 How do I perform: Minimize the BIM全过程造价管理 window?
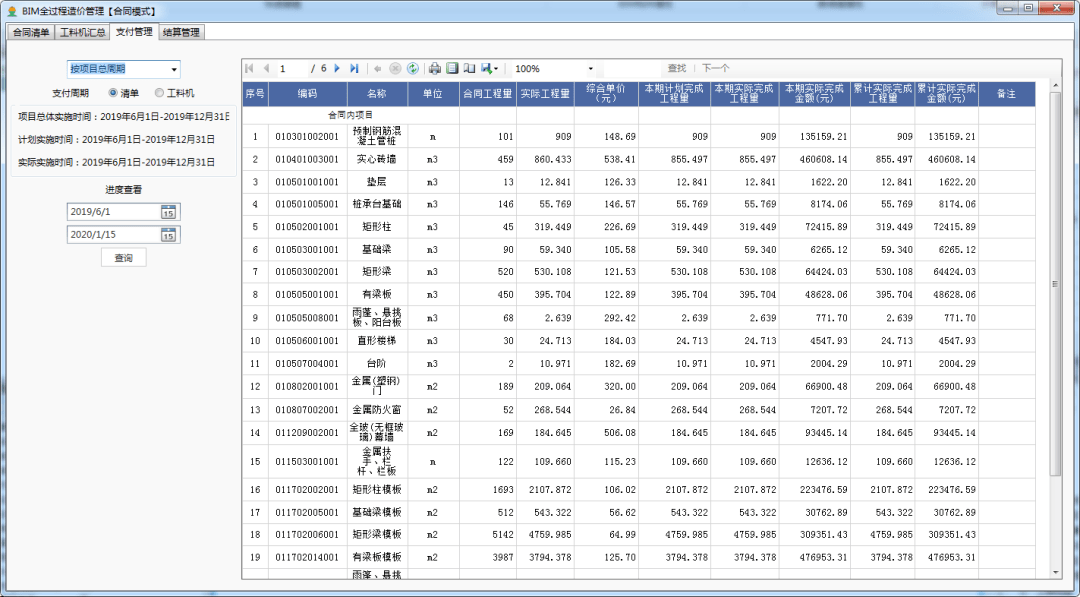(1008, 8)
